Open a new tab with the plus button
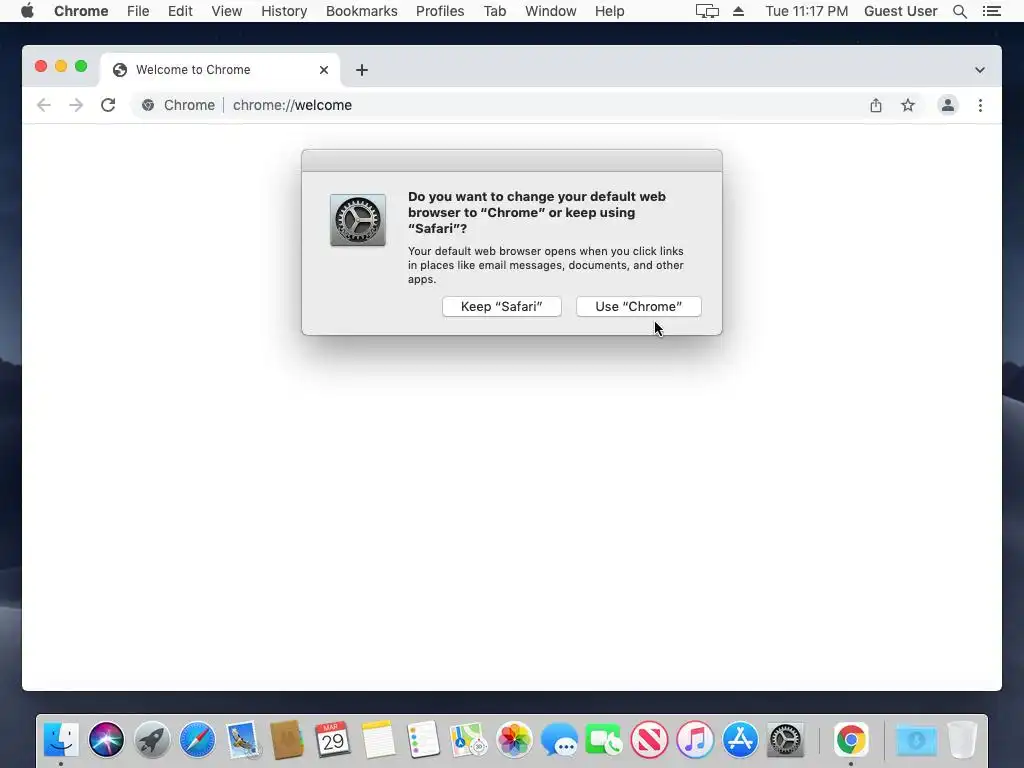The image size is (1024, 768). click(362, 70)
